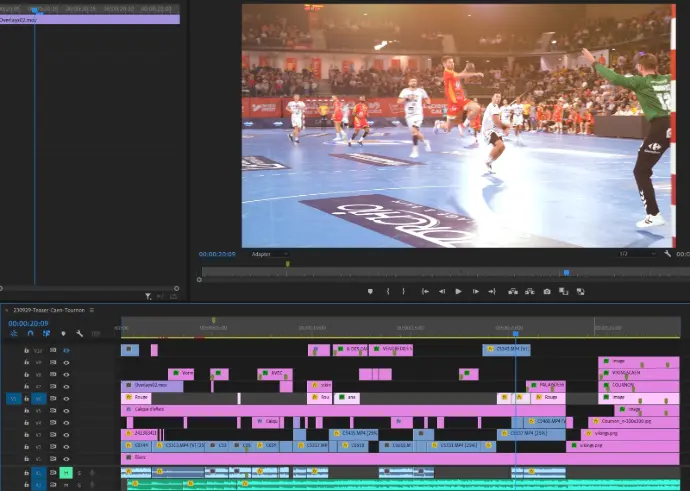Click the filter icon in Source panel

click(148, 297)
